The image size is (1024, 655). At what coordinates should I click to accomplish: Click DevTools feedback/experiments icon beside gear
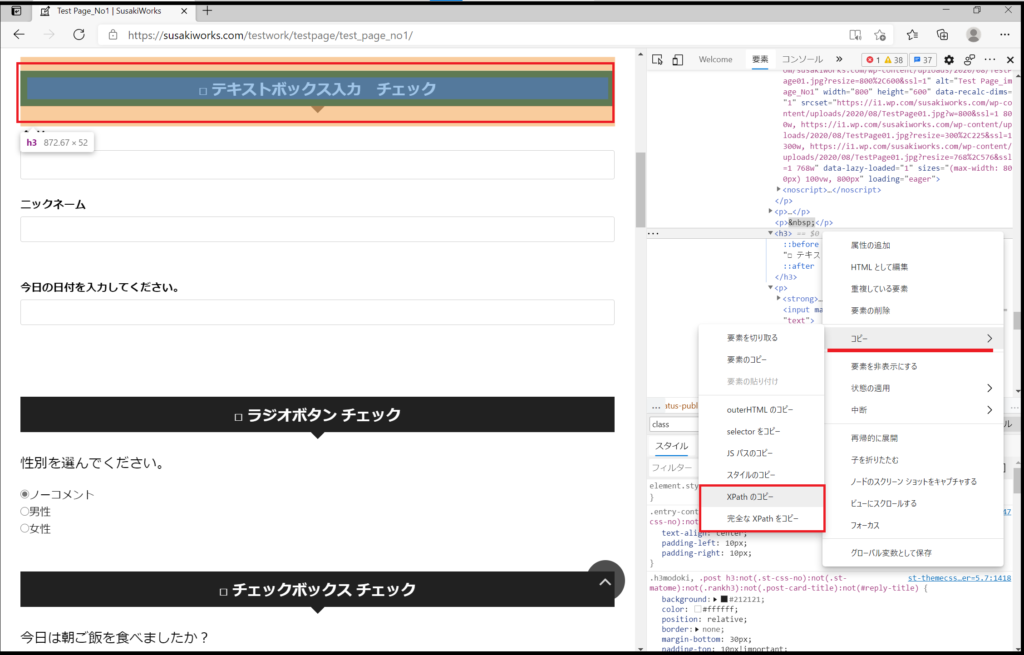pos(969,59)
